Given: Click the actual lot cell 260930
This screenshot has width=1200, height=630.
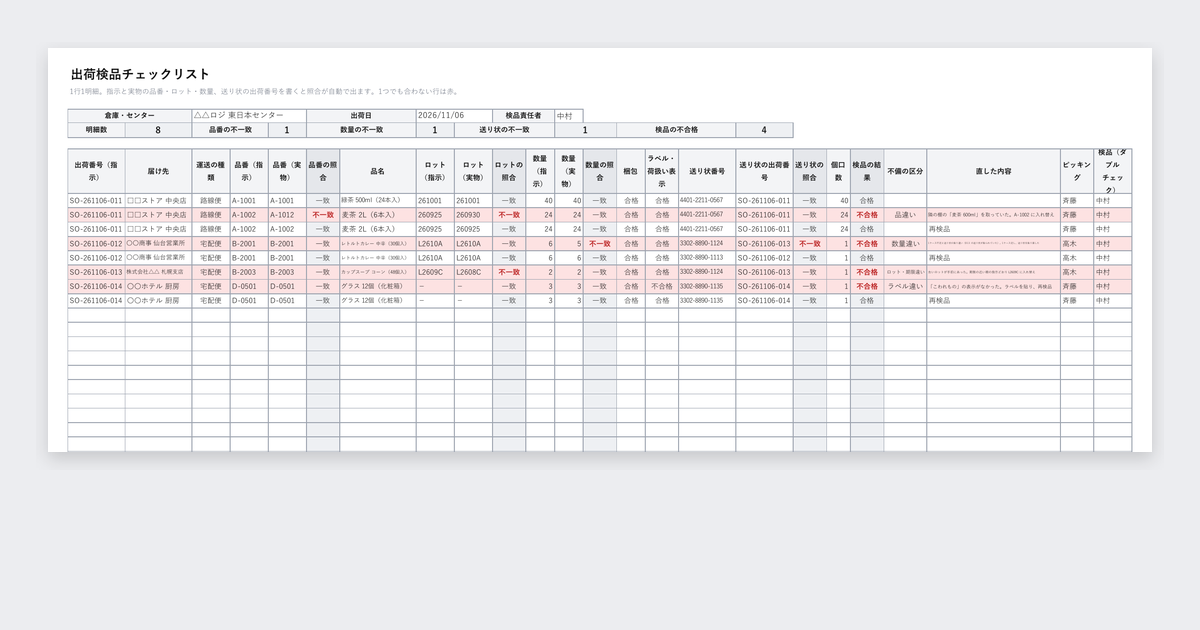Looking at the screenshot, I should pyautogui.click(x=473, y=215).
